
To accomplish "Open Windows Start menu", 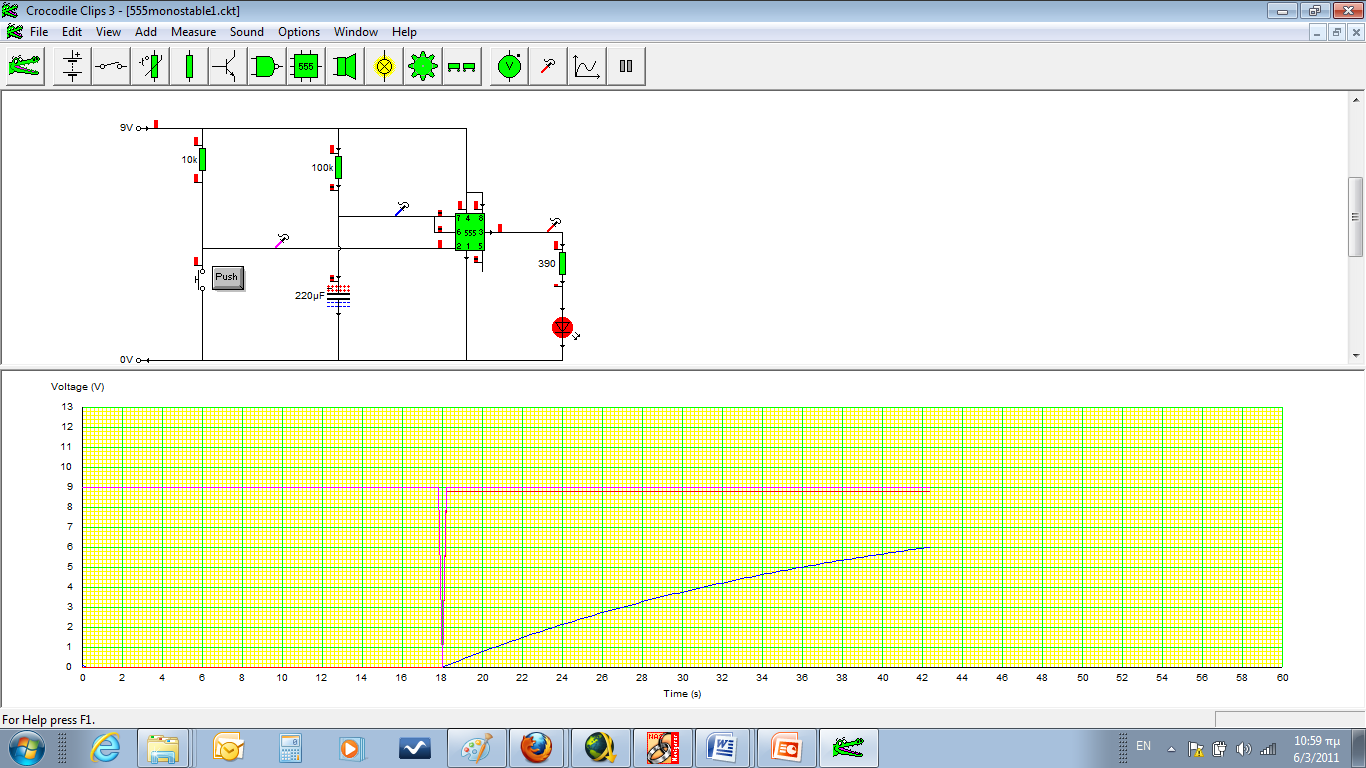I will coord(24,747).
